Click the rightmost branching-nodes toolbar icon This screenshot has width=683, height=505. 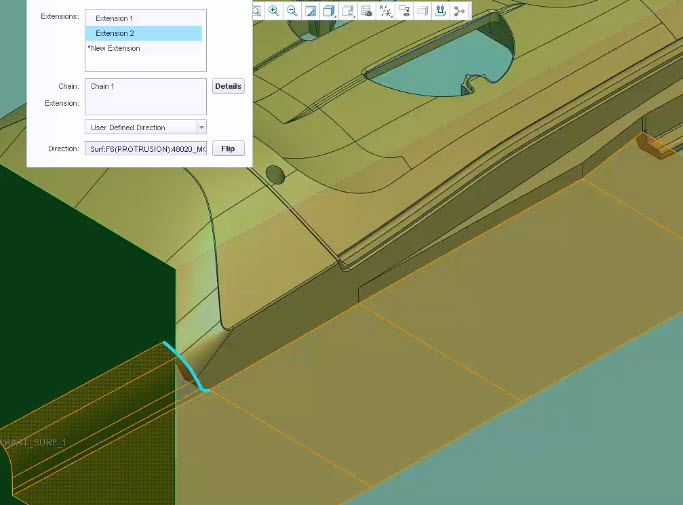459,10
